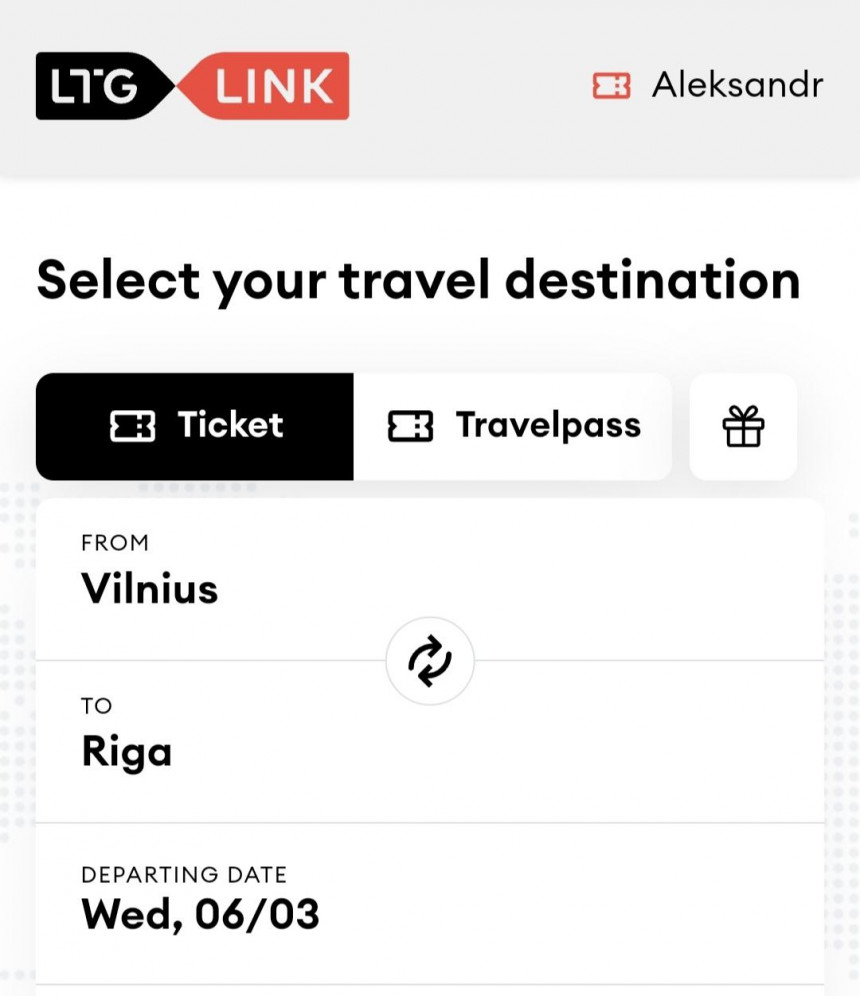Viewport: 860px width, 996px height.
Task: Click the Vilnius departure station
Action: [x=150, y=588]
